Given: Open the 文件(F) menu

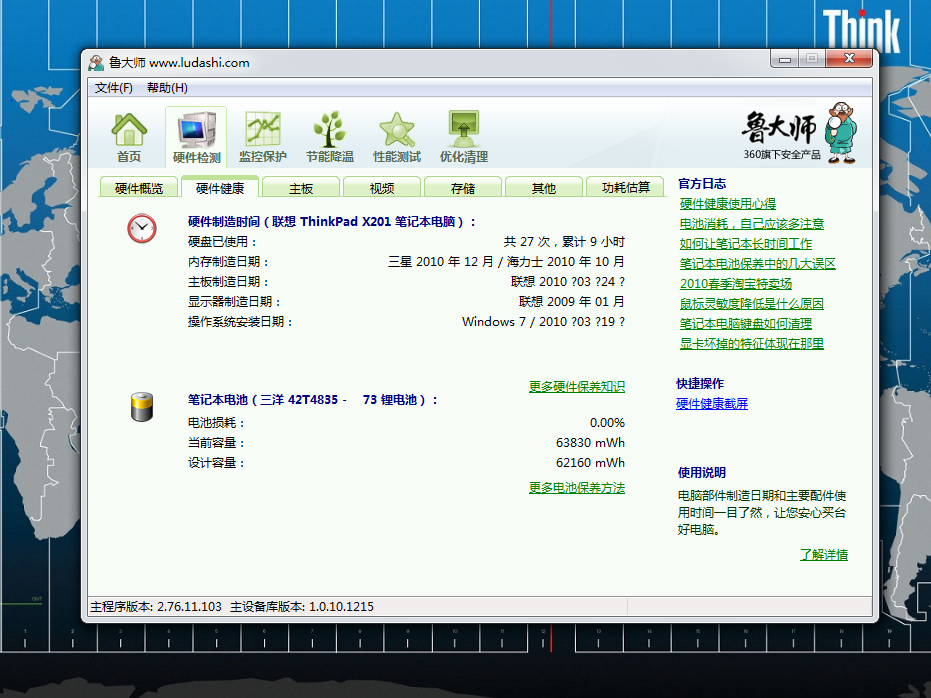Looking at the screenshot, I should tap(113, 88).
